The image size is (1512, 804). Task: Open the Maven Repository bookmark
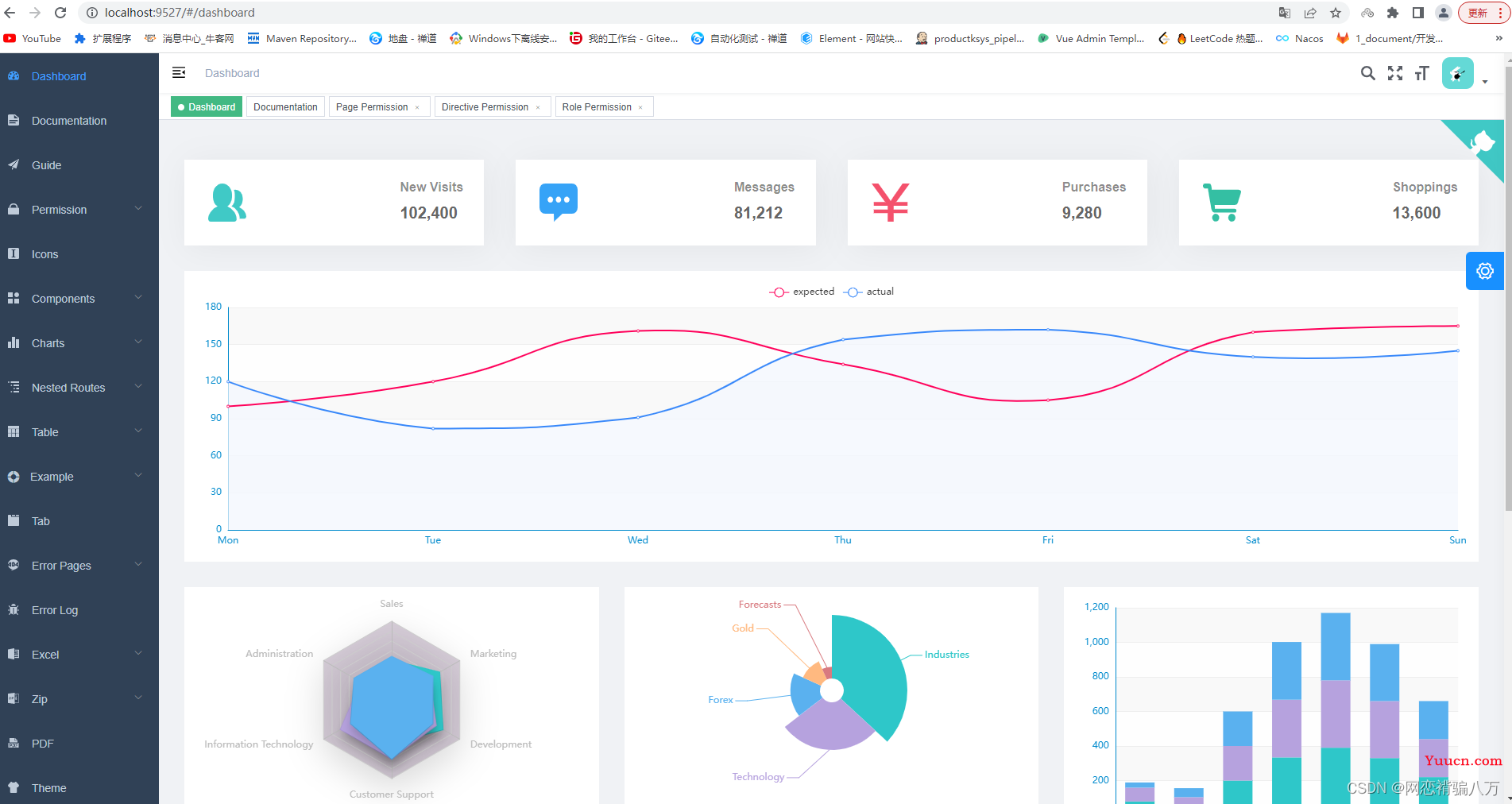point(302,38)
